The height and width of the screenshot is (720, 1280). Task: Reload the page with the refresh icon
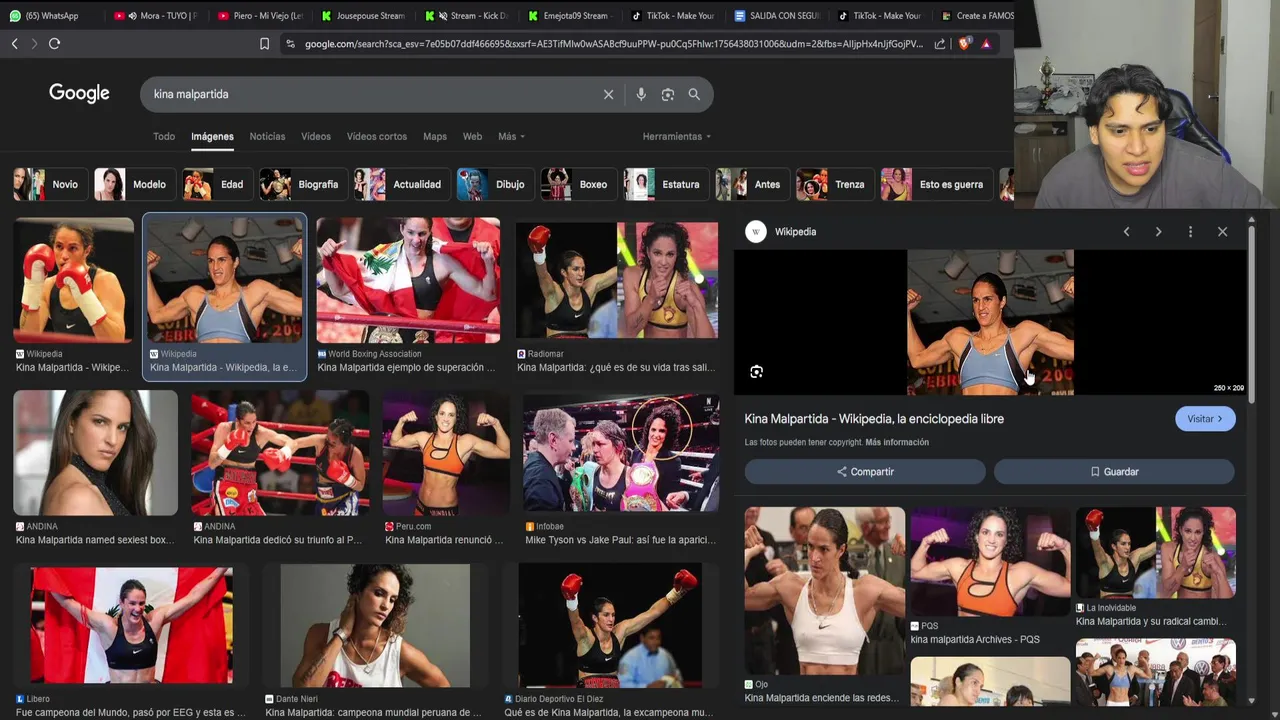(54, 44)
